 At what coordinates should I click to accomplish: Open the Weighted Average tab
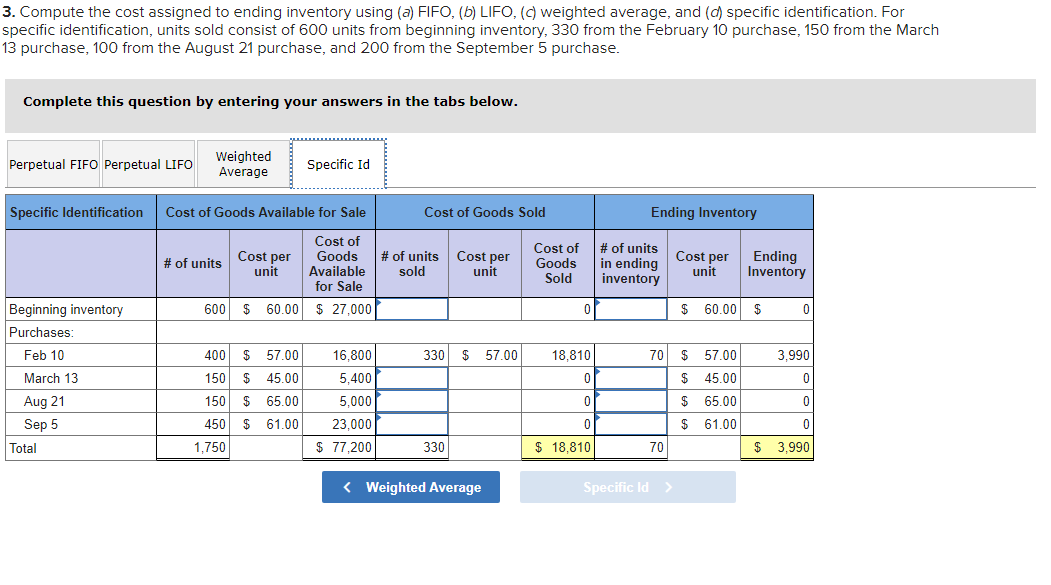pyautogui.click(x=242, y=163)
